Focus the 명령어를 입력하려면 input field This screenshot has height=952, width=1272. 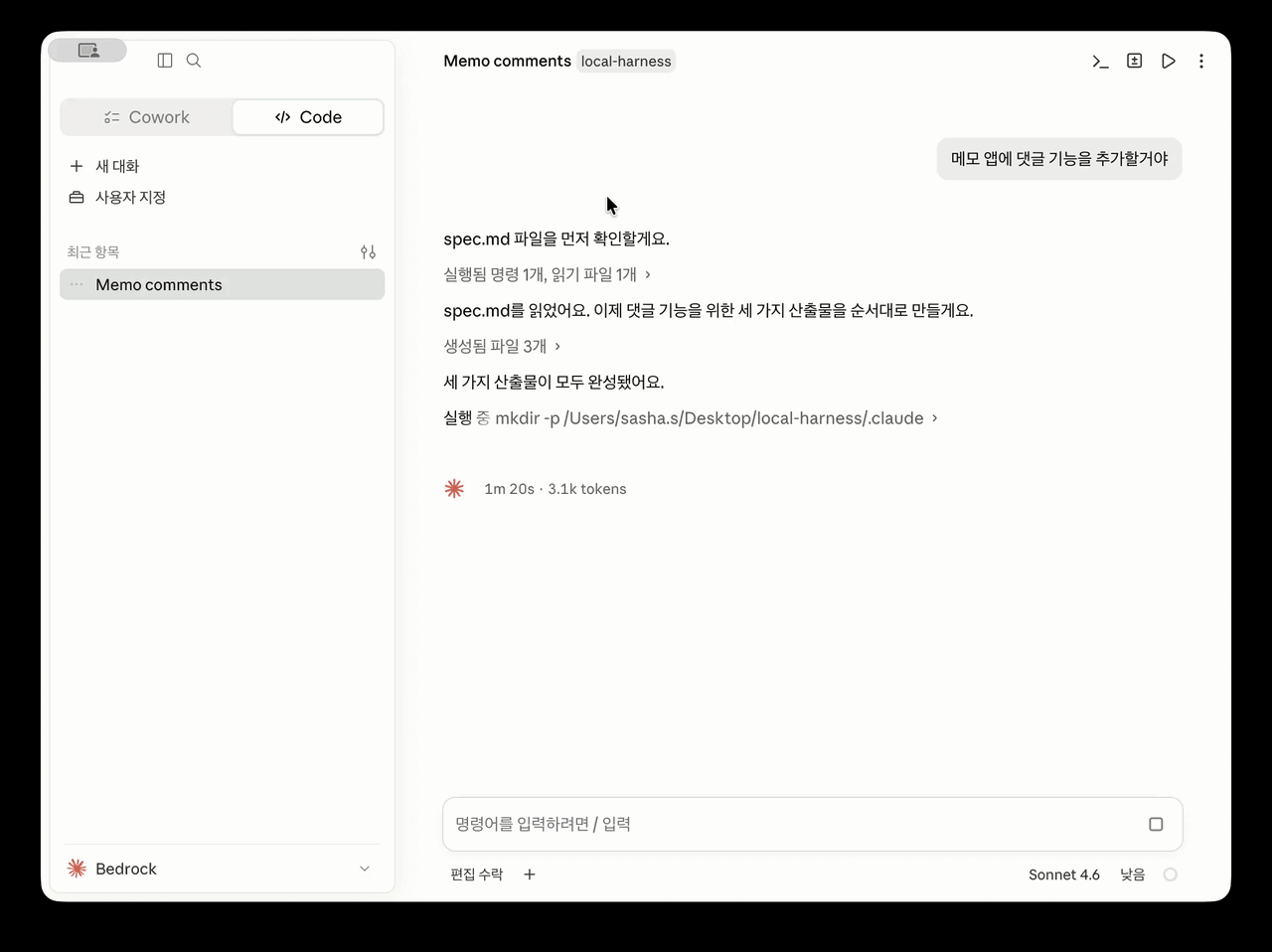(795, 824)
